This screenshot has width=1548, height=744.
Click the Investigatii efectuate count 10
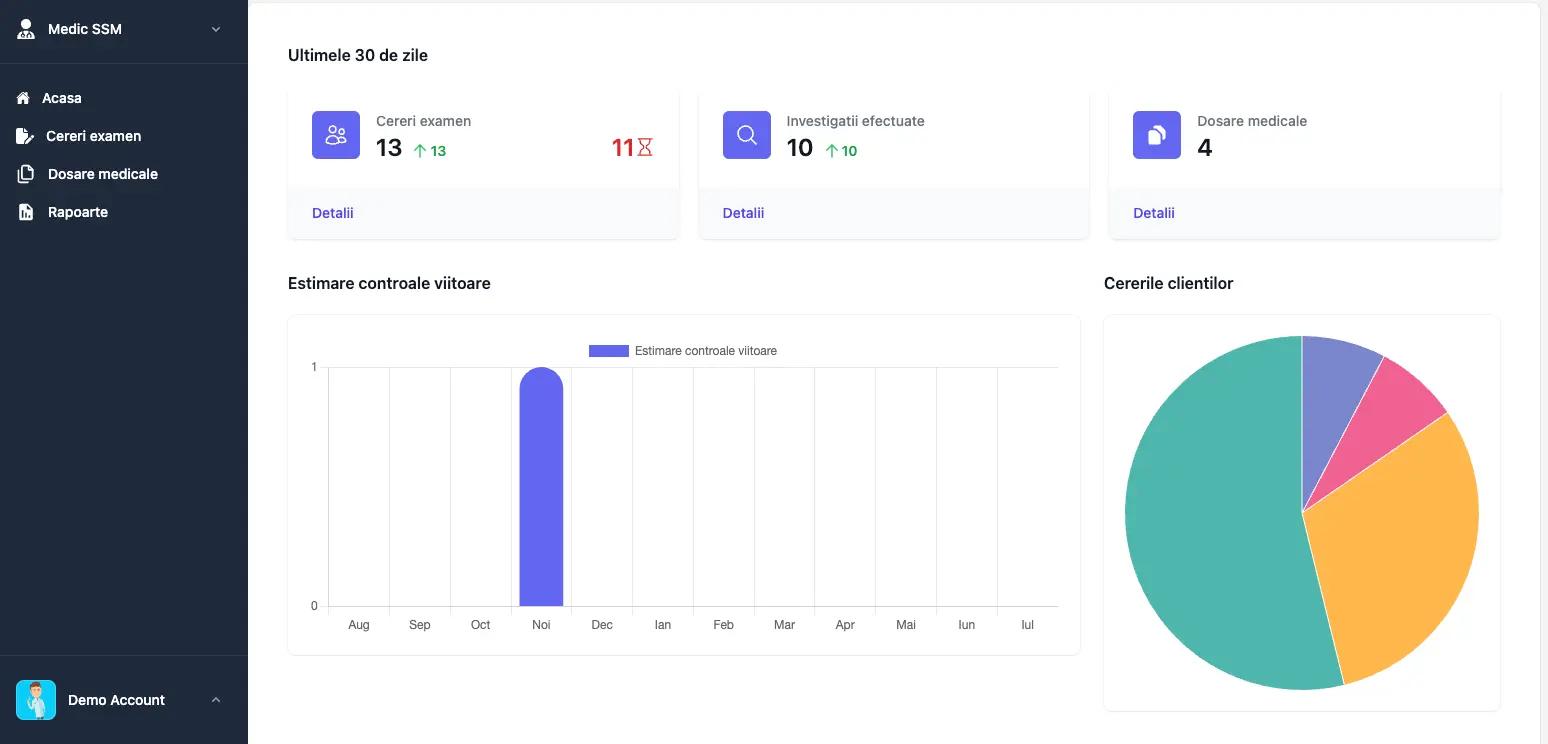[x=800, y=148]
